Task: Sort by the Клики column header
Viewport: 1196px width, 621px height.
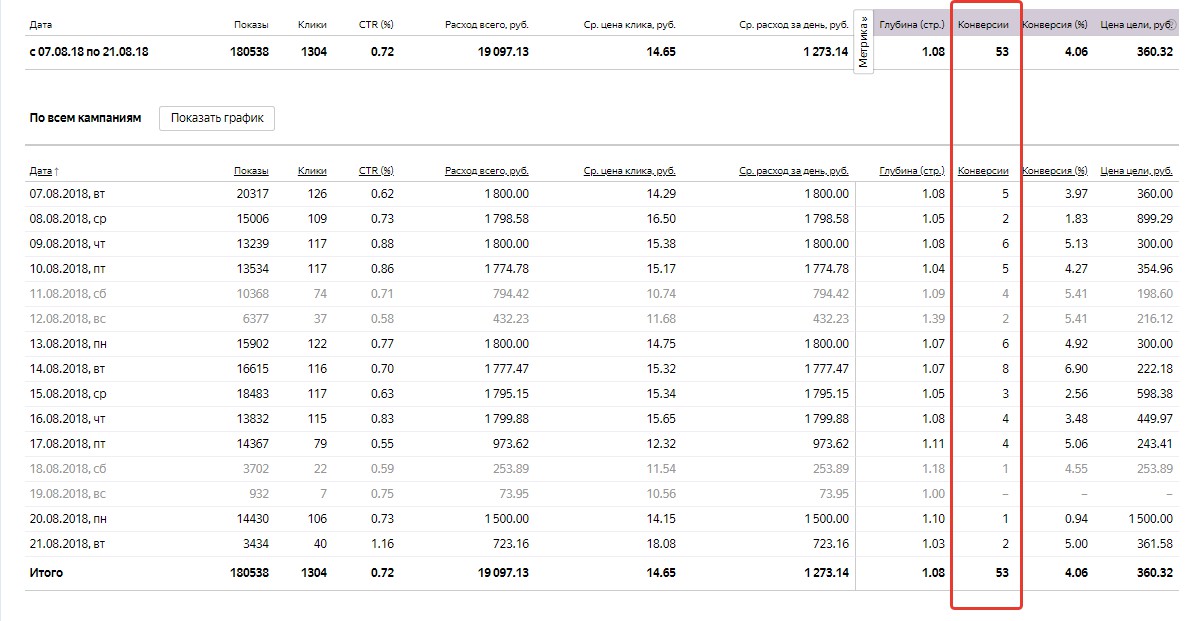Action: coord(311,171)
